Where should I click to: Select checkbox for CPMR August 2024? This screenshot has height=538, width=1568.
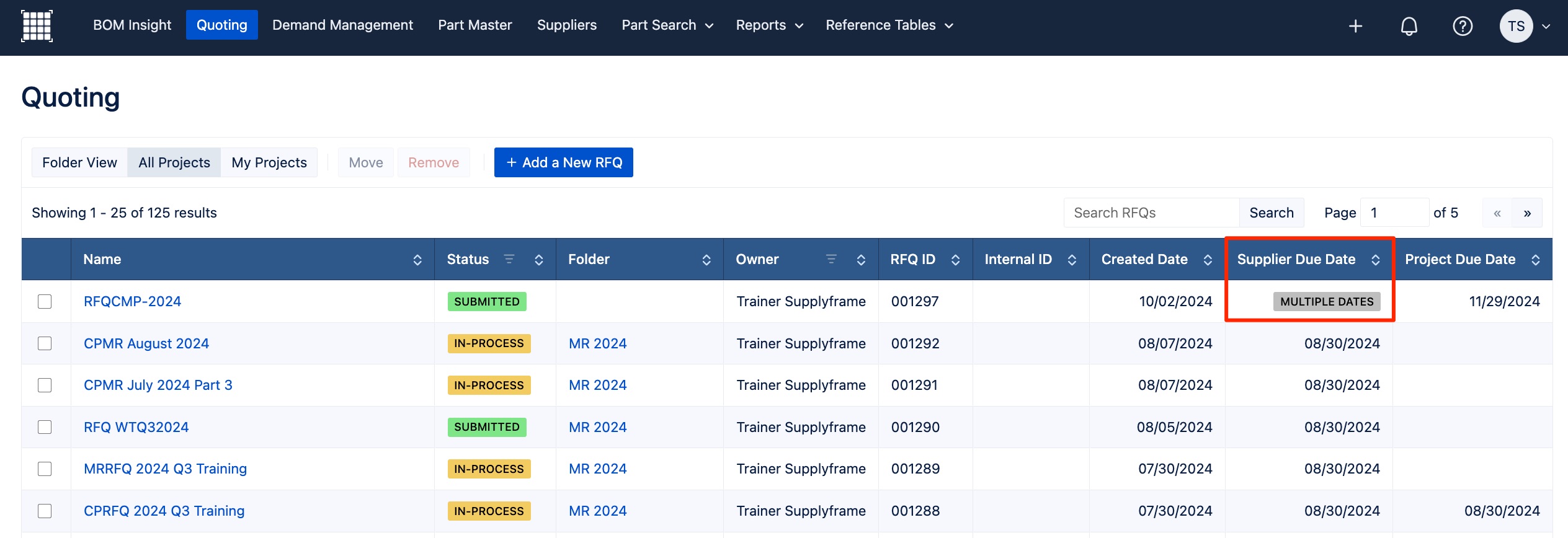tap(45, 343)
